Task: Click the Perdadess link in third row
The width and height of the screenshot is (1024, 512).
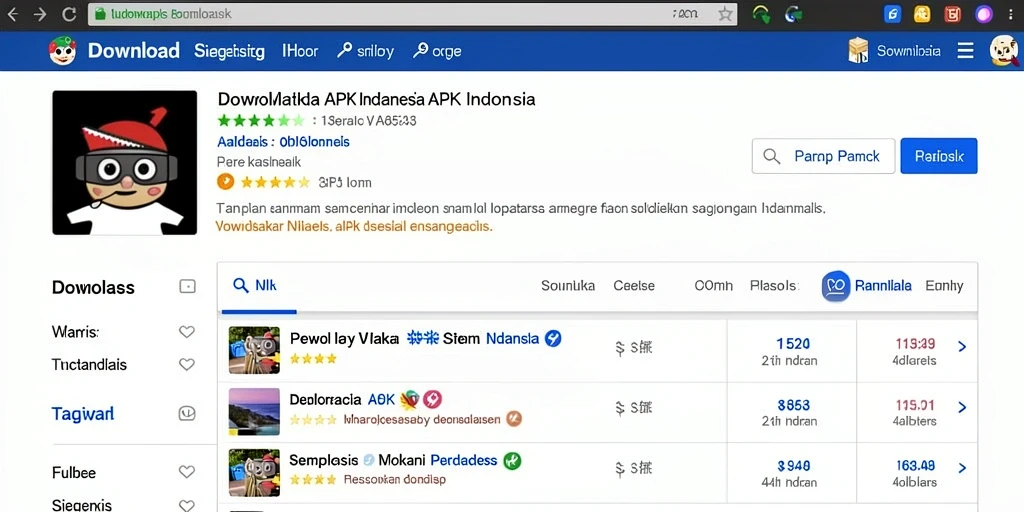Action: (x=464, y=460)
